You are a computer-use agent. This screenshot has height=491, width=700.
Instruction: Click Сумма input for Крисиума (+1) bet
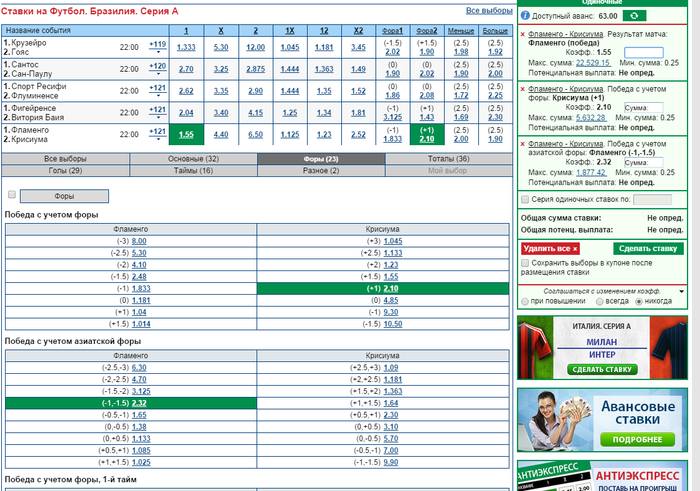643,108
